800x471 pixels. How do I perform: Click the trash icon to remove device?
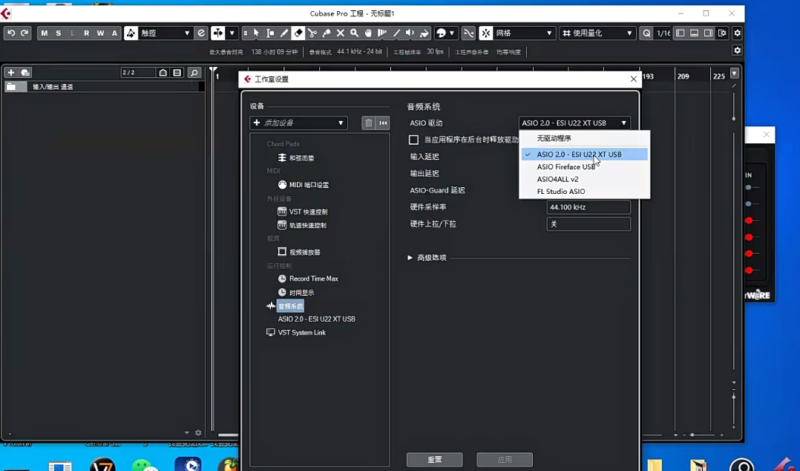368,123
